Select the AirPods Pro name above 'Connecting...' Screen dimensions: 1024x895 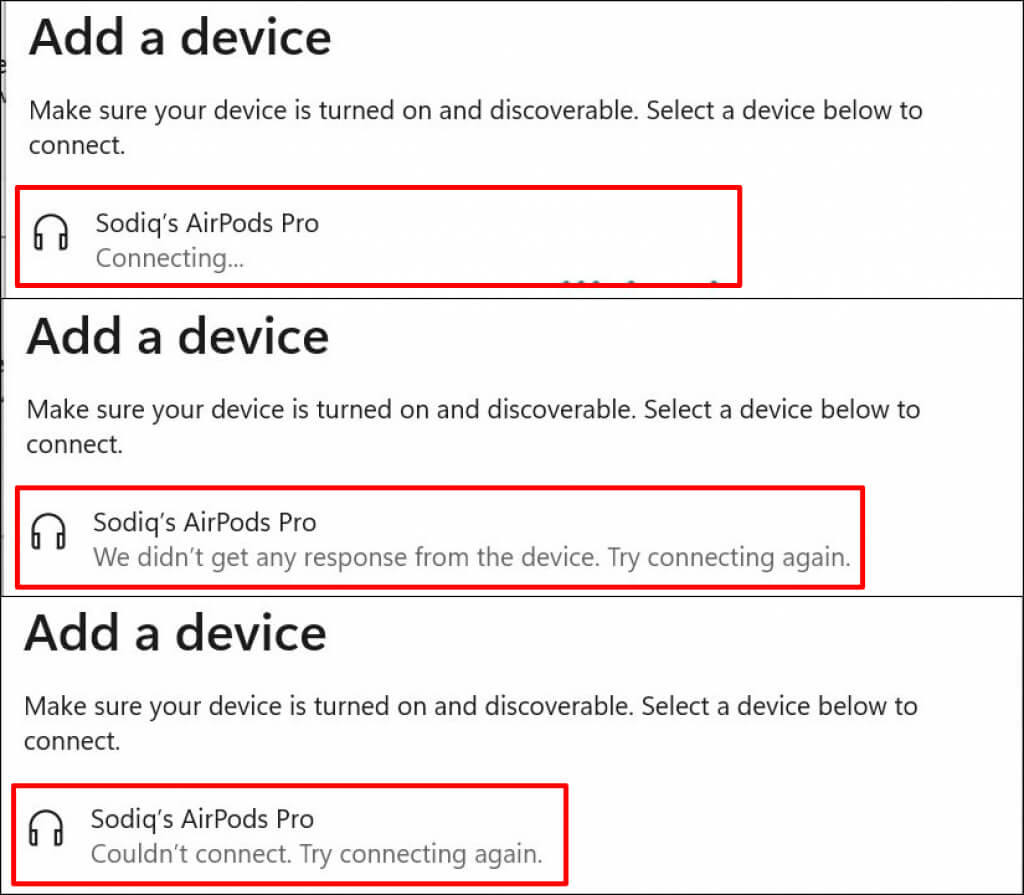[207, 223]
